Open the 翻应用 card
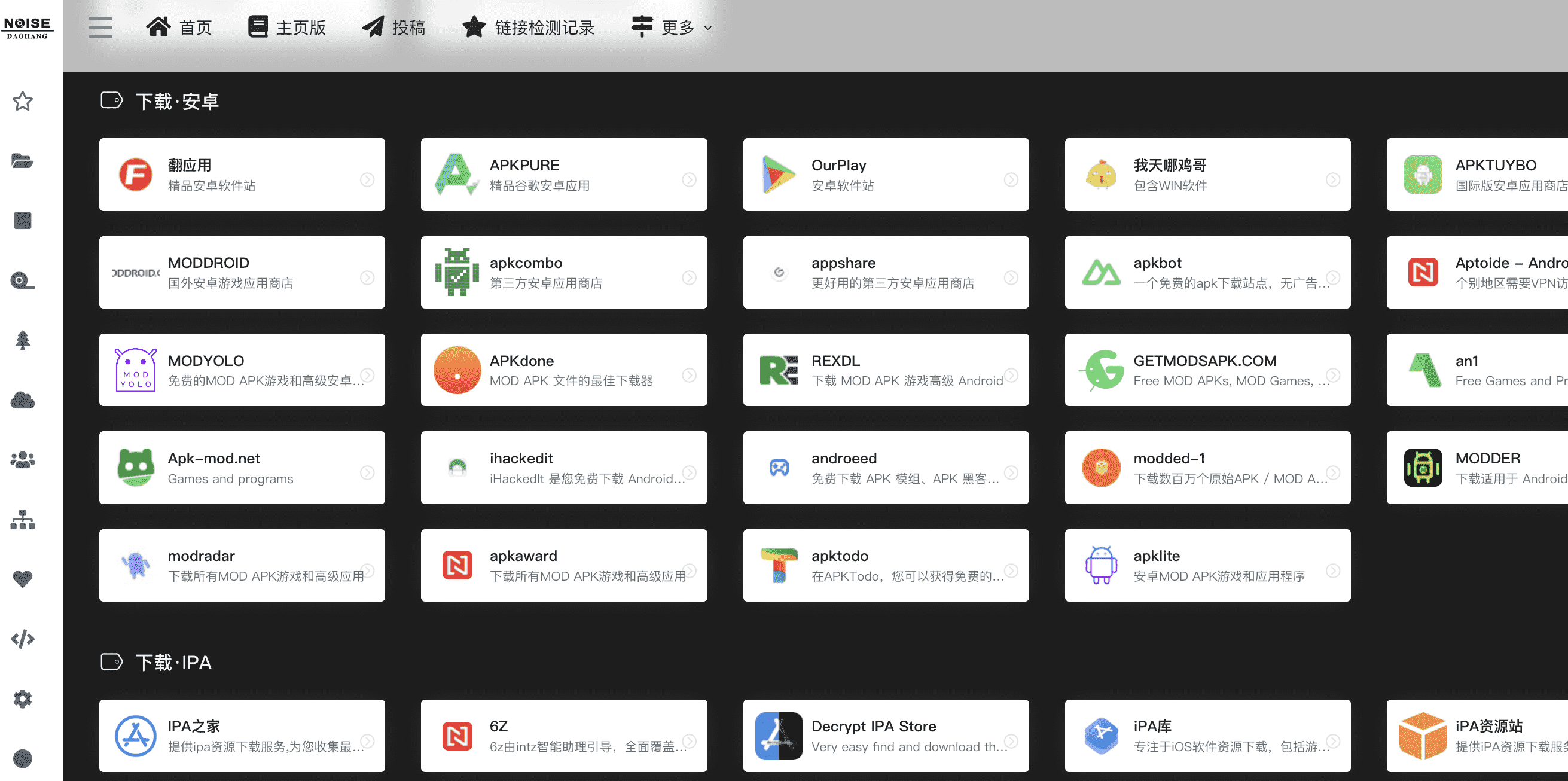The image size is (1568, 781). (242, 175)
